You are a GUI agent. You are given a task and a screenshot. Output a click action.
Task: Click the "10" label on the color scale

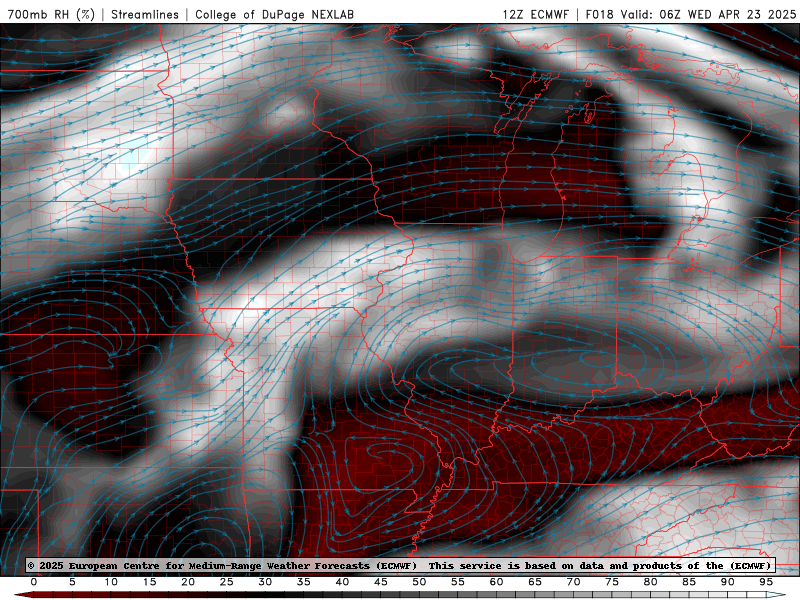pos(111,582)
